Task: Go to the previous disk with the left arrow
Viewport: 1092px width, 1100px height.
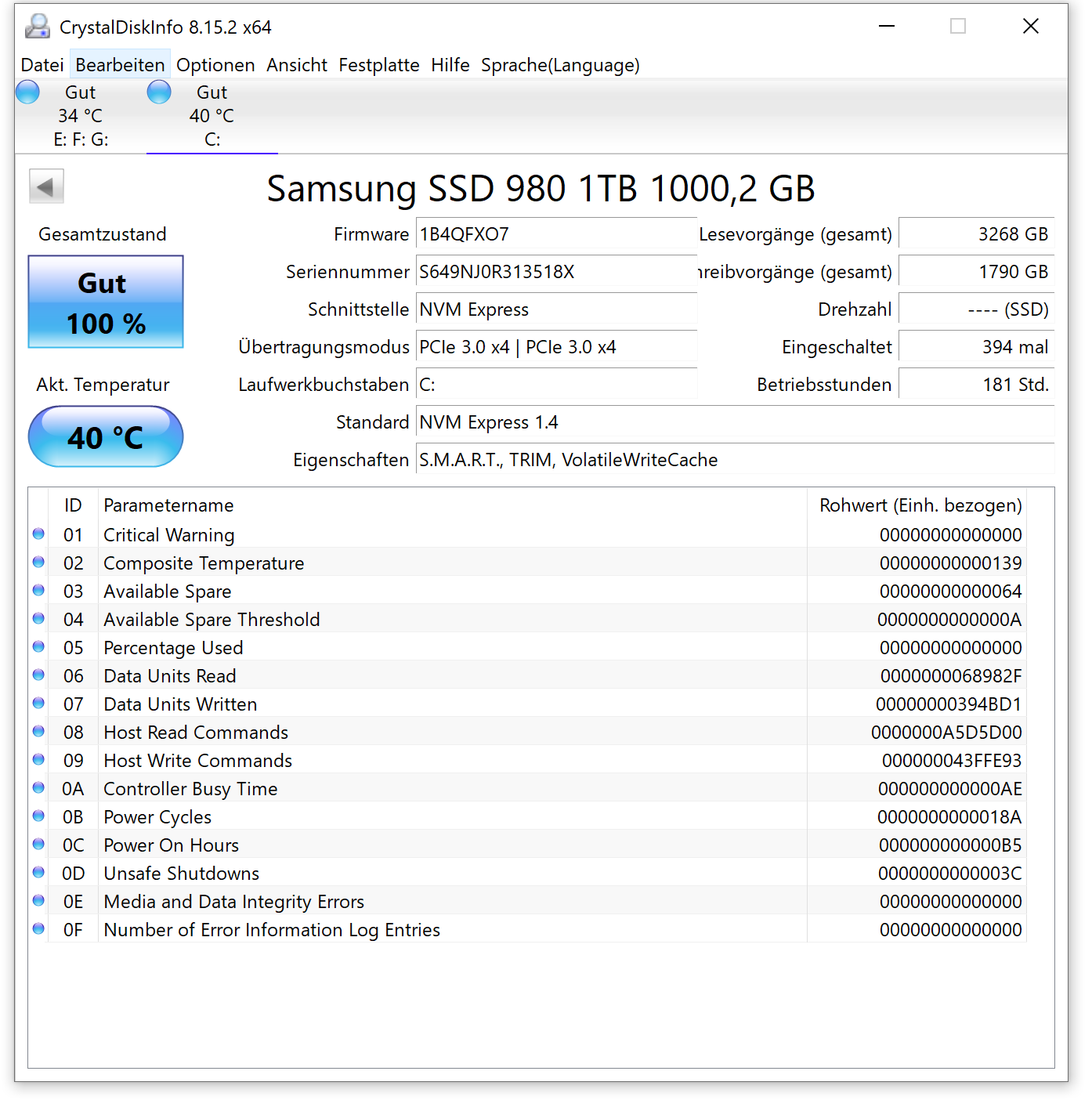Action: (46, 187)
